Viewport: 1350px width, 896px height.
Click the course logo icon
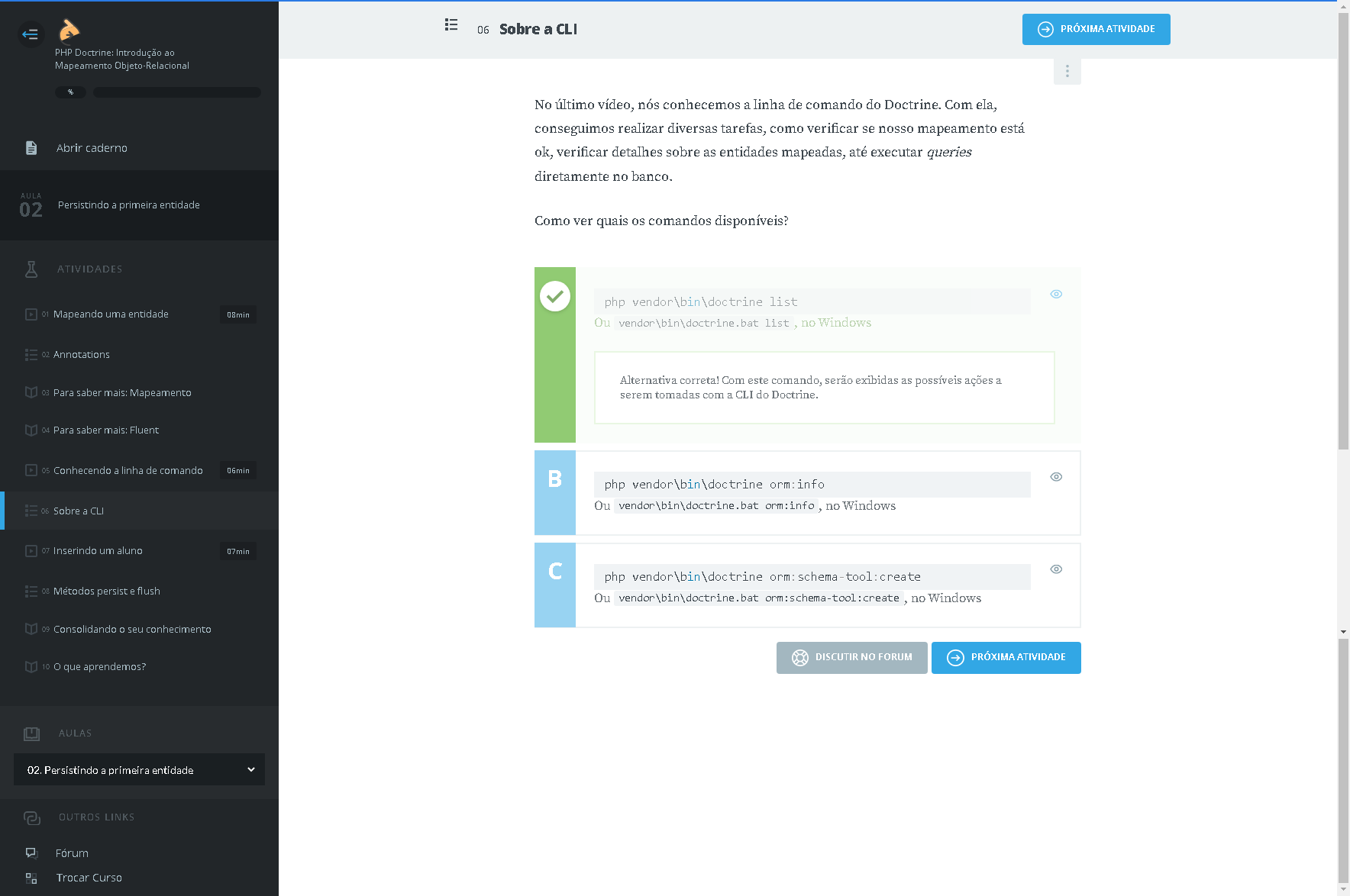[69, 30]
